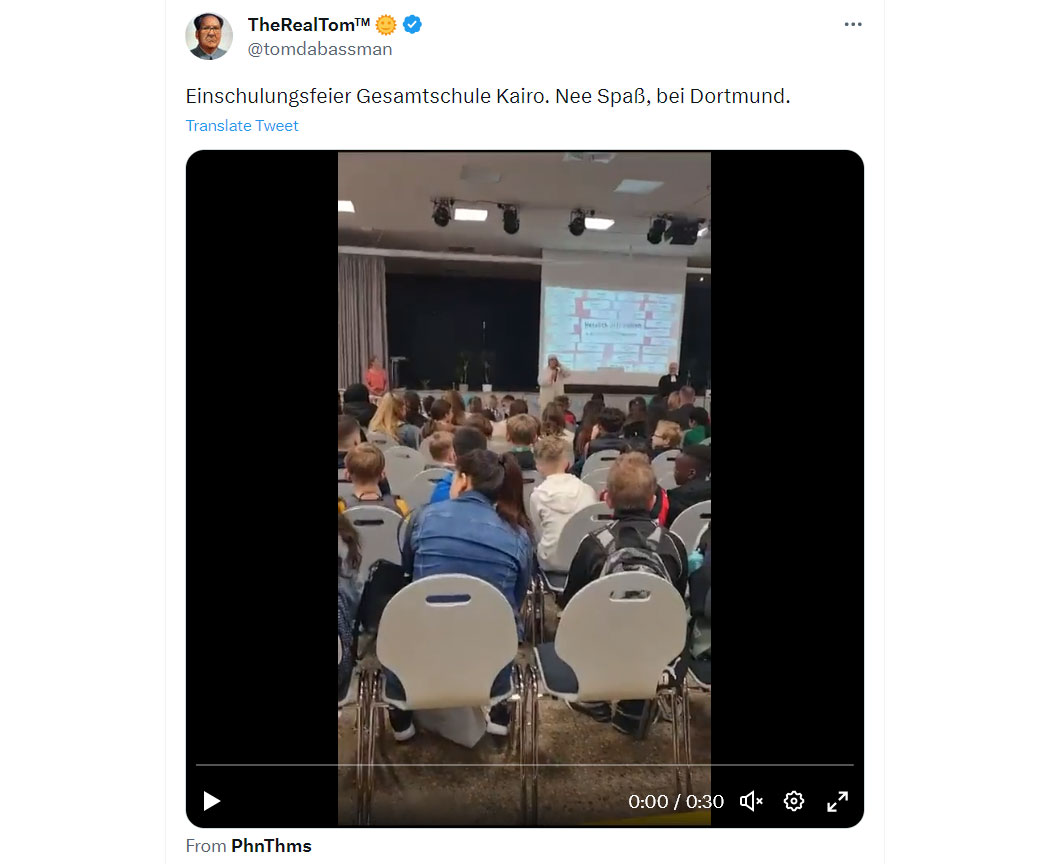This screenshot has width=1050, height=864.
Task: Click the left black letterbox area of video
Action: pyautogui.click(x=262, y=455)
